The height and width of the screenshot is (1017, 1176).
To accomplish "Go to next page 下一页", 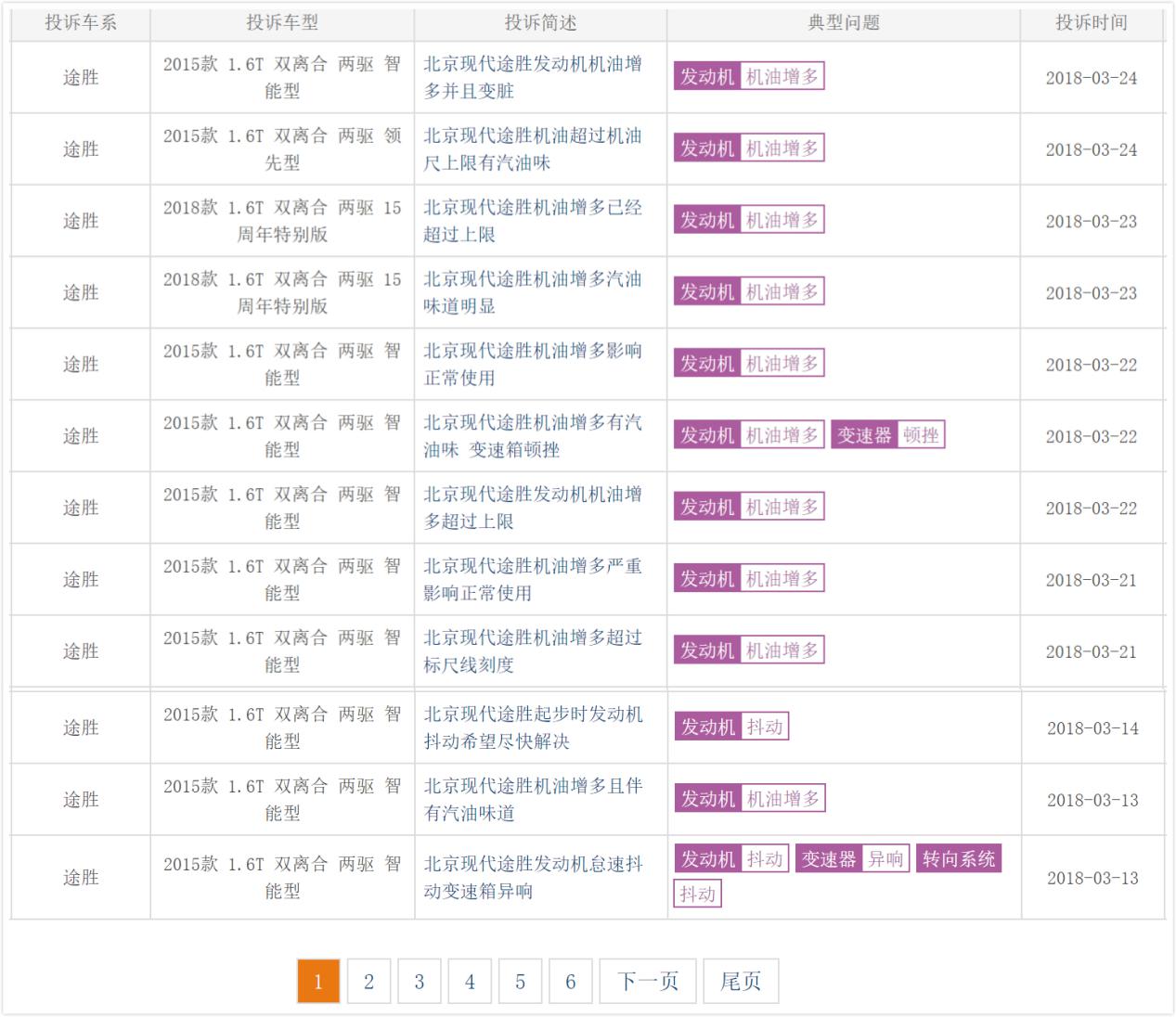I will tap(648, 981).
